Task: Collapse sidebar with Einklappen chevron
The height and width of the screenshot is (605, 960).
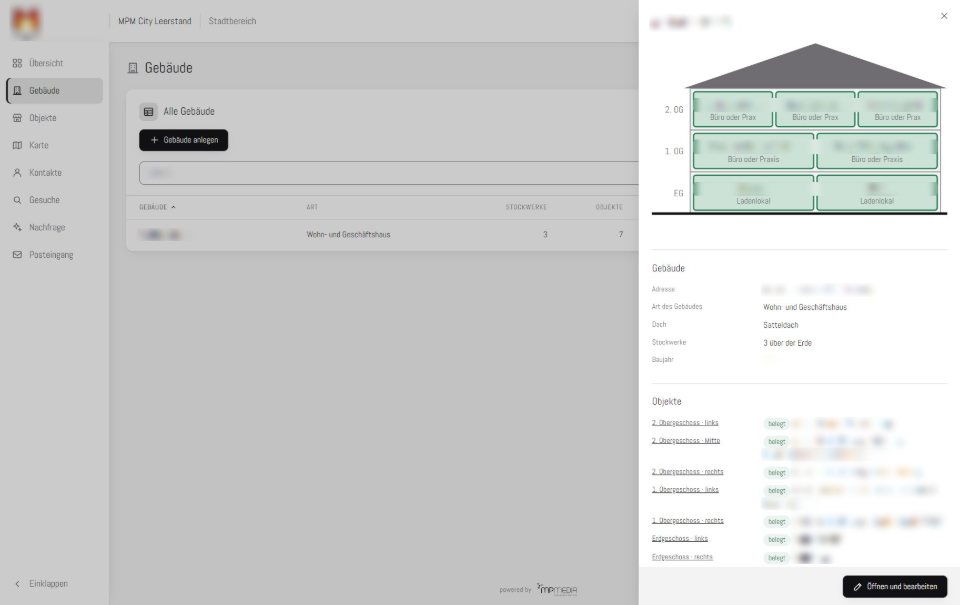Action: 17,584
